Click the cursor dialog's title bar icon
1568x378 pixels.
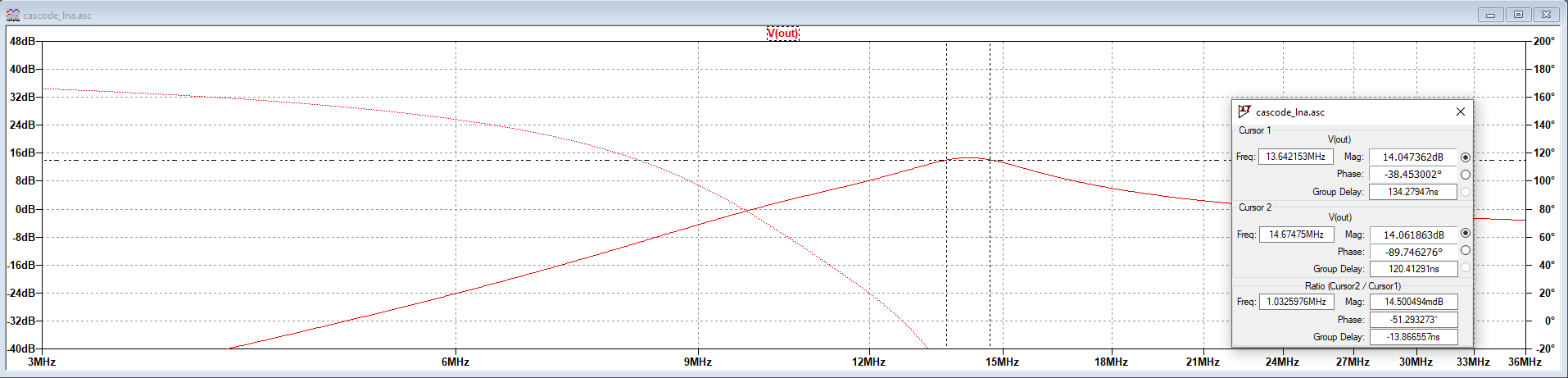(1244, 112)
